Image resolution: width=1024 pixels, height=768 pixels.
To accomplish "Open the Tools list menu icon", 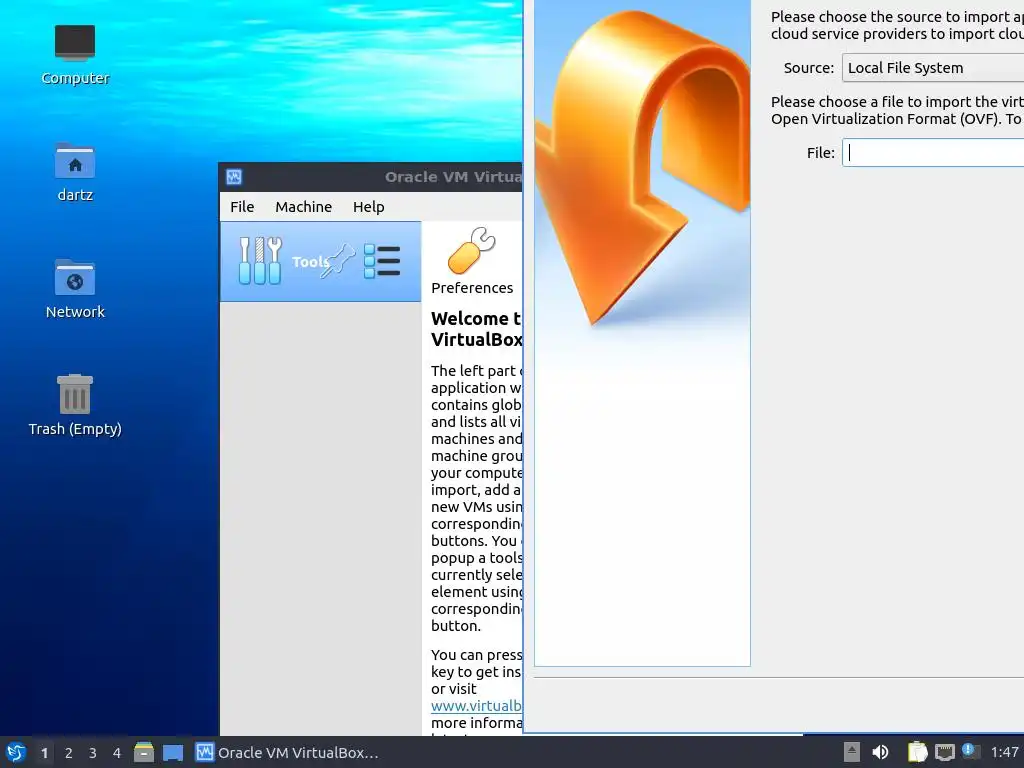I will coord(381,261).
